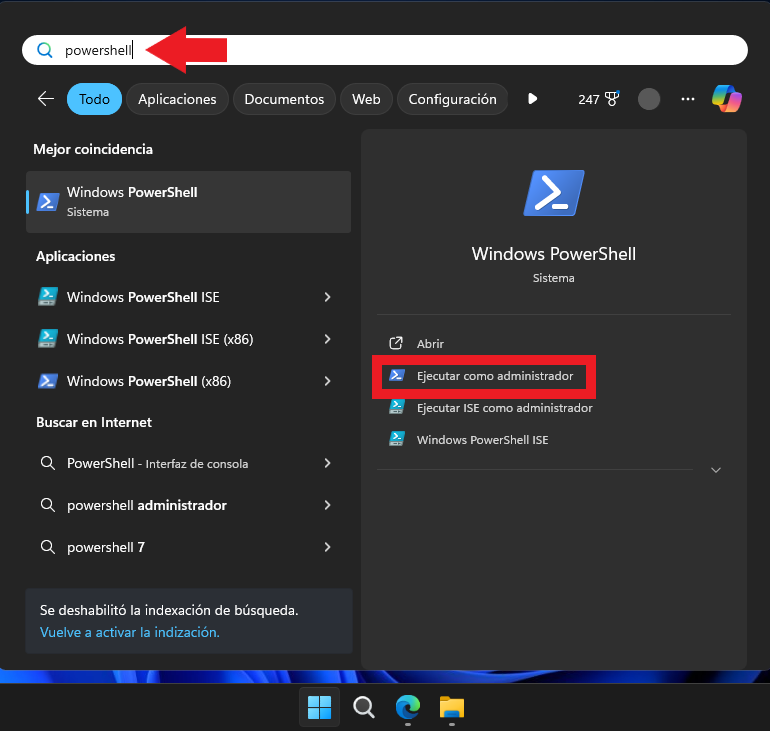Click Vuelve a activar la indización link
This screenshot has width=770, height=731.
130,632
